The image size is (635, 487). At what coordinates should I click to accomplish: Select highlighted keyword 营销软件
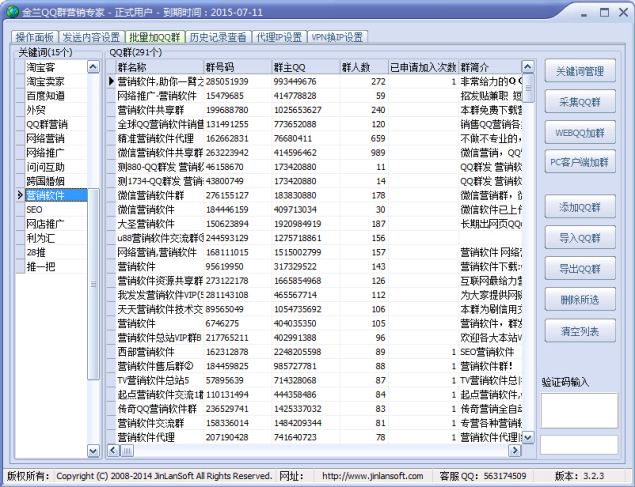(x=56, y=195)
